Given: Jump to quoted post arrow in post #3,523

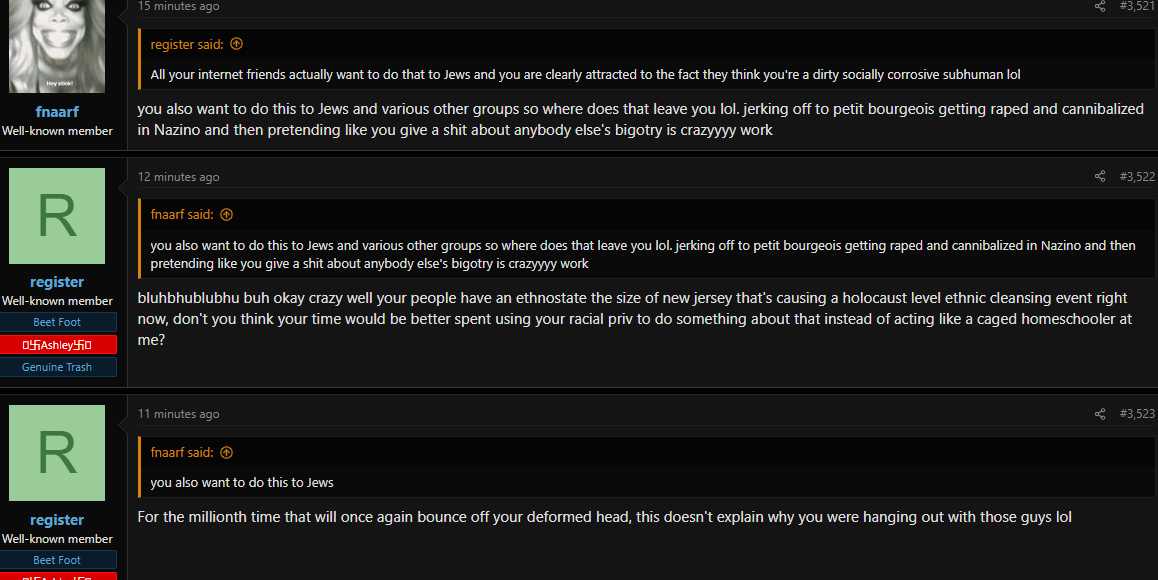Looking at the screenshot, I should pyautogui.click(x=227, y=452).
